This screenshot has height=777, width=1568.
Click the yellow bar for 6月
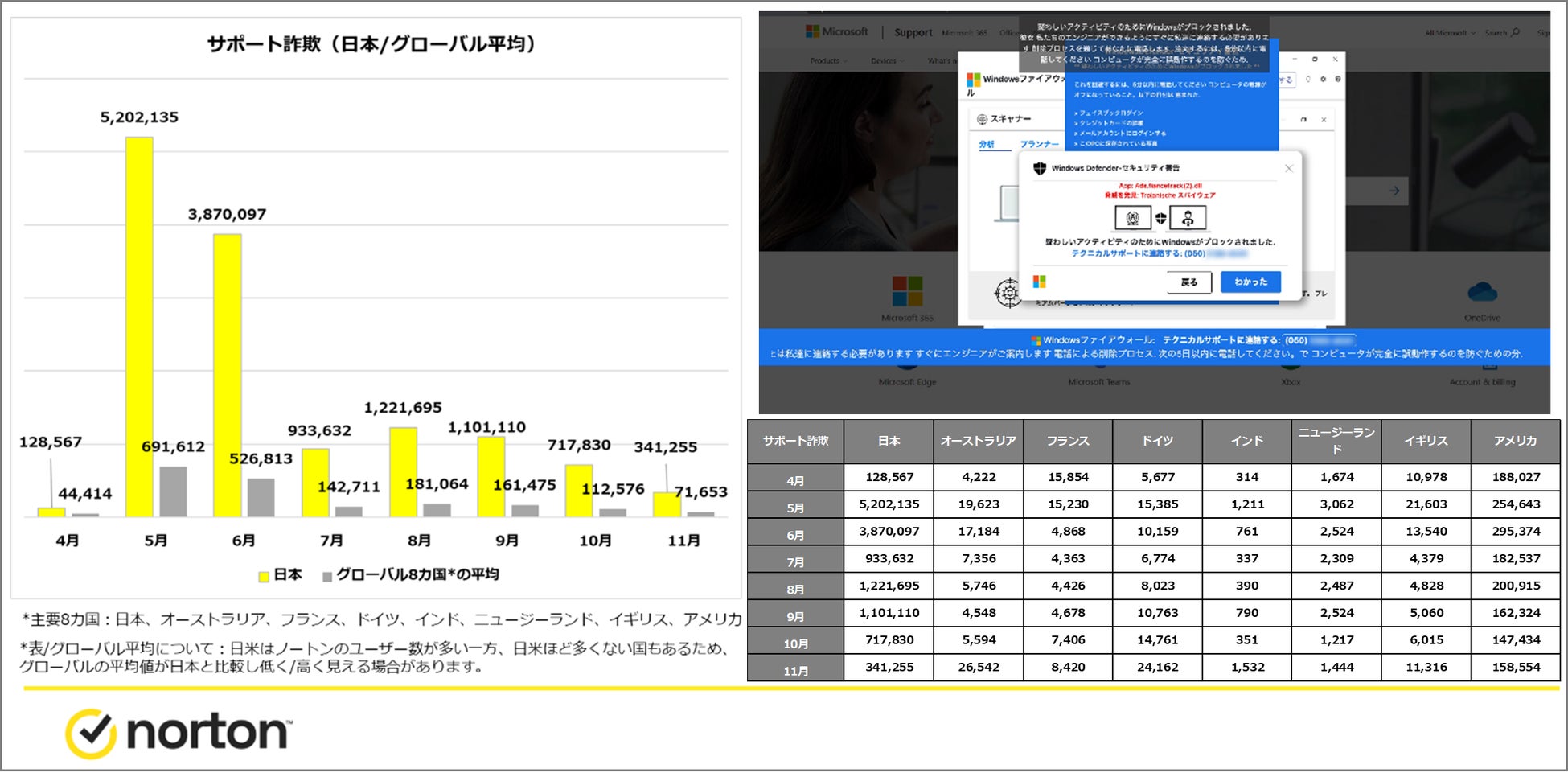coord(227,376)
